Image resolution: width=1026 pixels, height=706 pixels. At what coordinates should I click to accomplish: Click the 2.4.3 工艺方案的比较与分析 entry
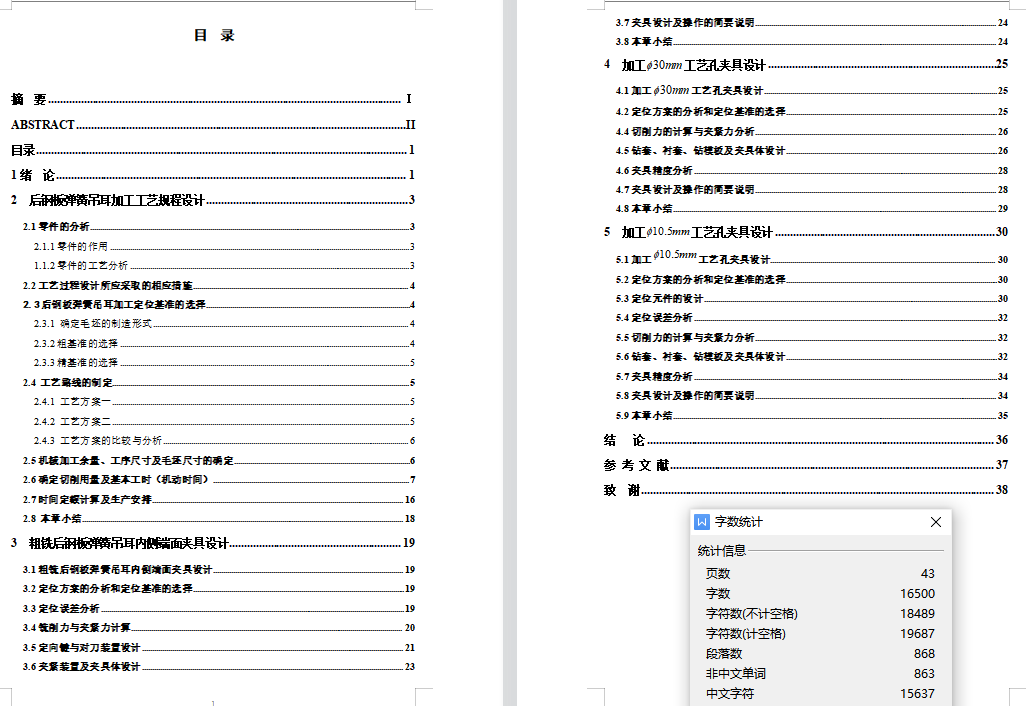224,440
